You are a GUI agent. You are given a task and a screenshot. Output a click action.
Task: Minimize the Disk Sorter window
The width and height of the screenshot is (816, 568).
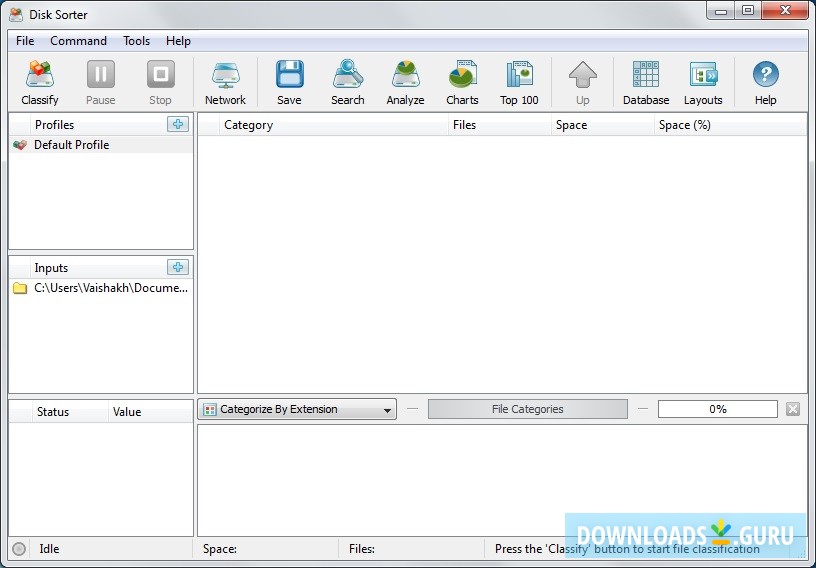(x=721, y=11)
